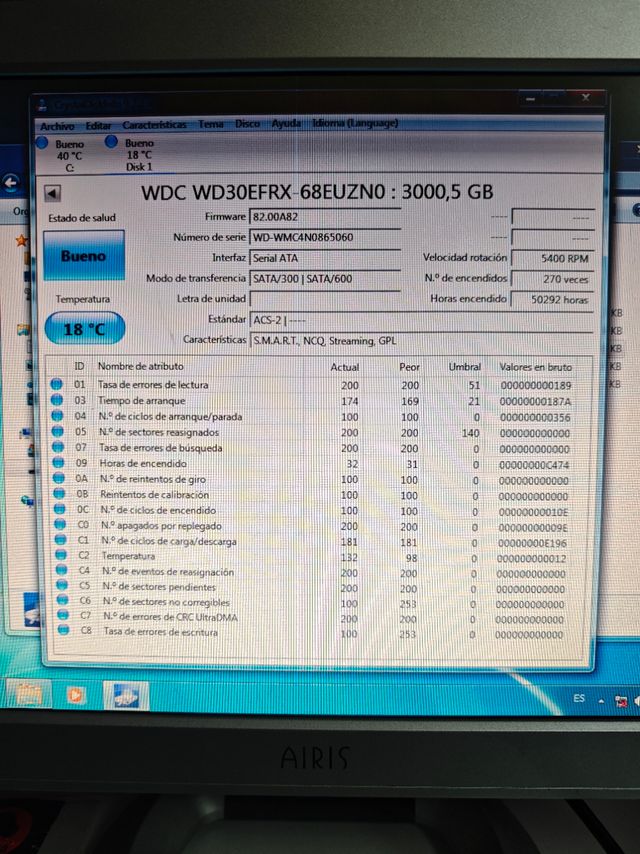The width and height of the screenshot is (640, 854).
Task: Click the Interfaz field Serial ATA
Action: [x=325, y=258]
